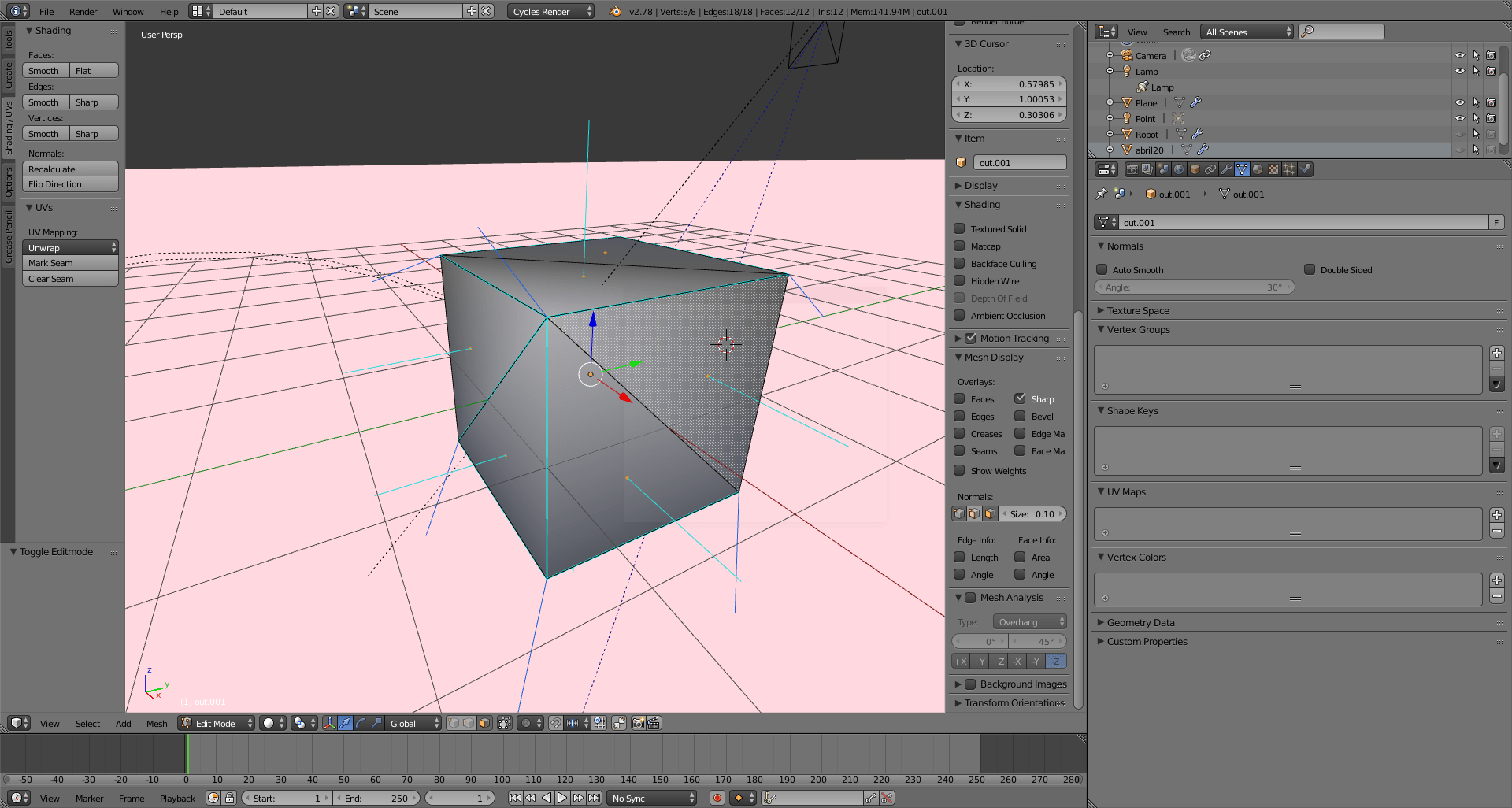Click the Recalculate normals button
Viewport: 1512px width, 808px height.
coord(70,169)
